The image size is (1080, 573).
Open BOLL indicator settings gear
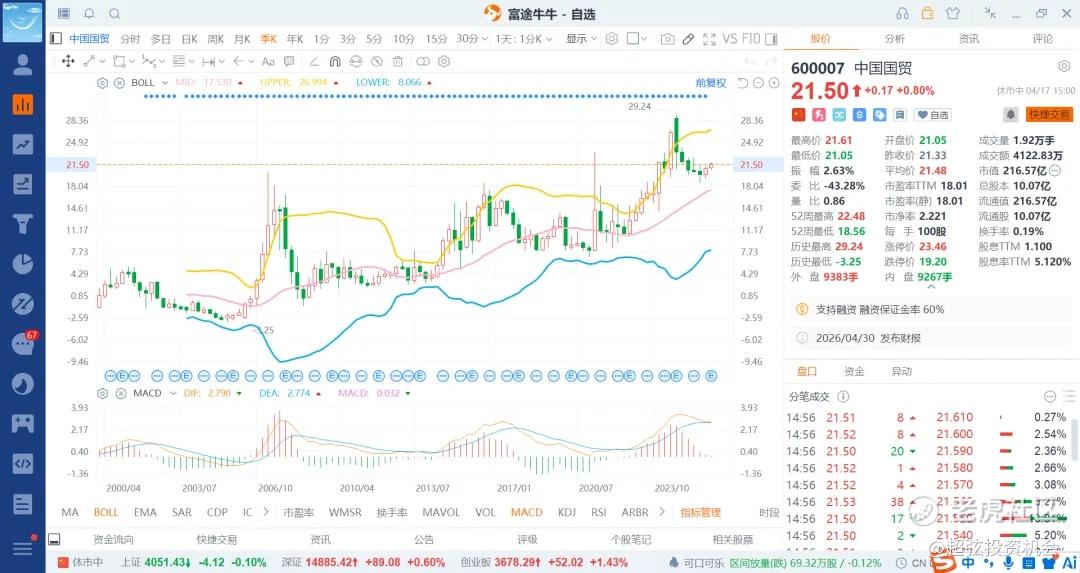pos(103,83)
